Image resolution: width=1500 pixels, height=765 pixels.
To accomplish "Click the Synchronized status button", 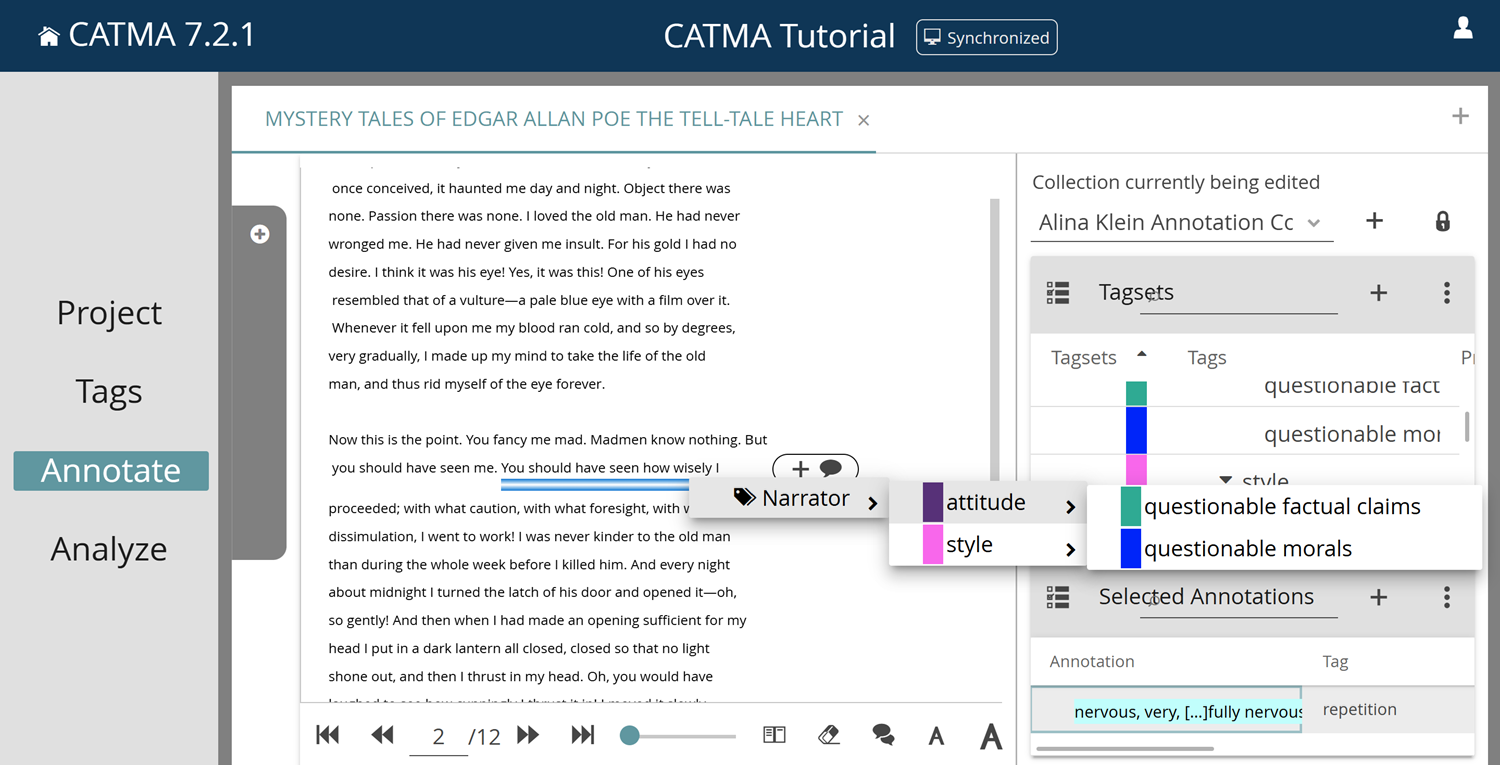I will (x=986, y=37).
